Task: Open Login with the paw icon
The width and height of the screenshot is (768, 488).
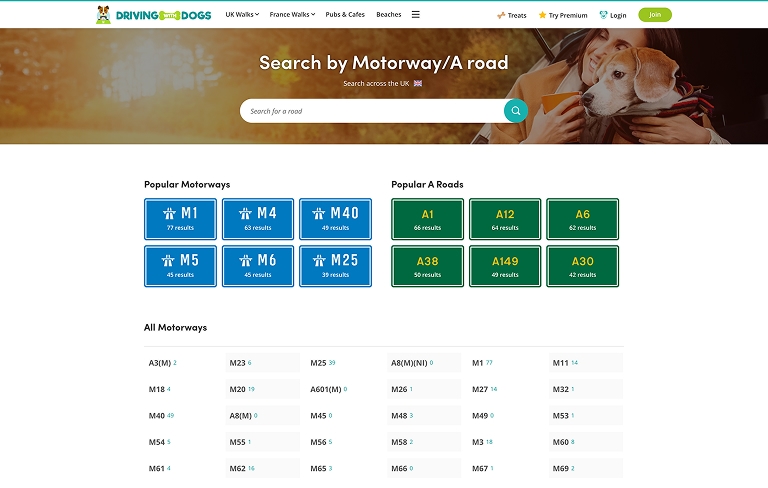Action: [613, 15]
